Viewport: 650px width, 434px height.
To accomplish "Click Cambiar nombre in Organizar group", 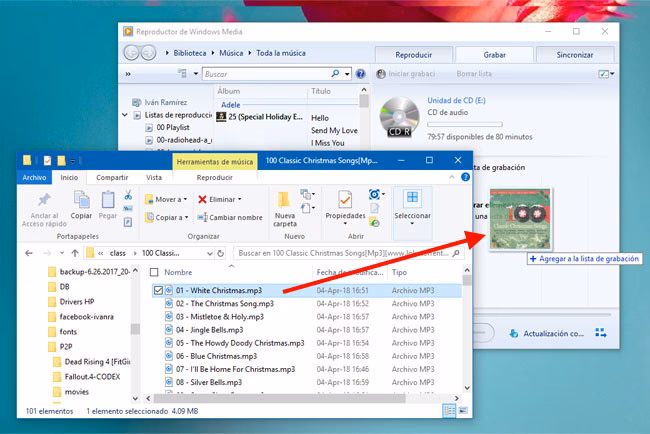I will (230, 217).
